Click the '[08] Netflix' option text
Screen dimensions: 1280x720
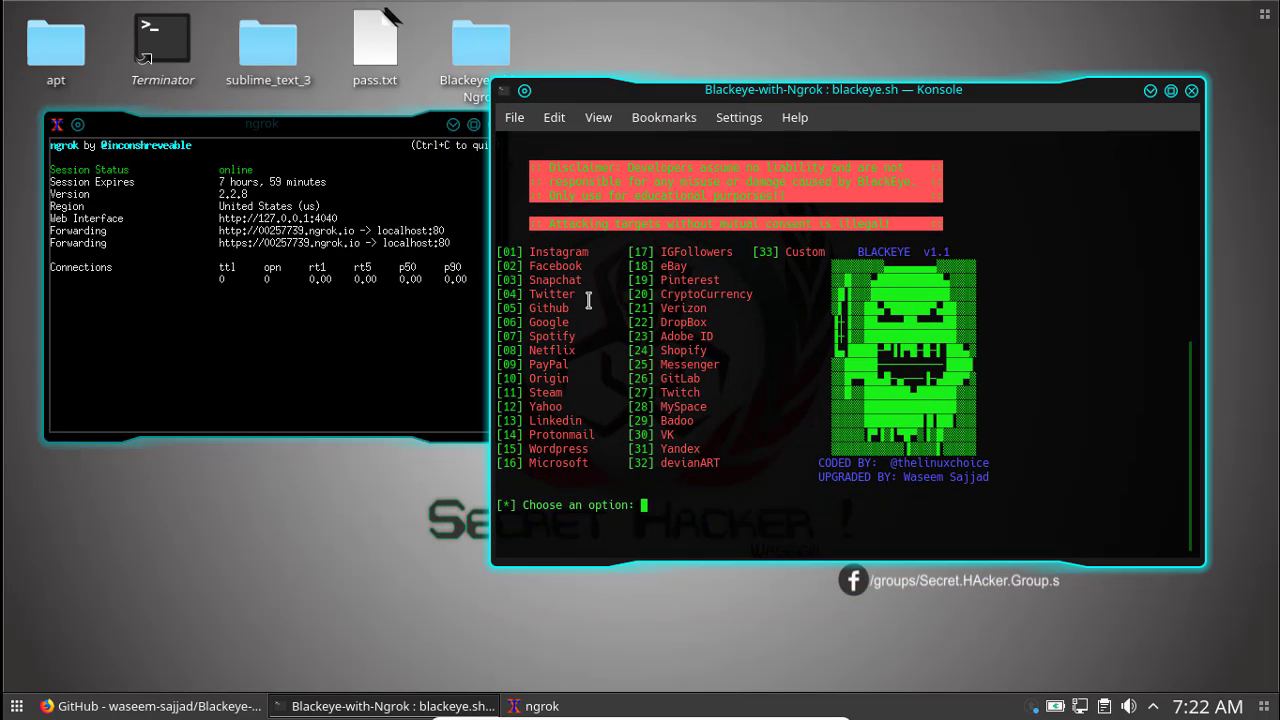click(x=536, y=350)
